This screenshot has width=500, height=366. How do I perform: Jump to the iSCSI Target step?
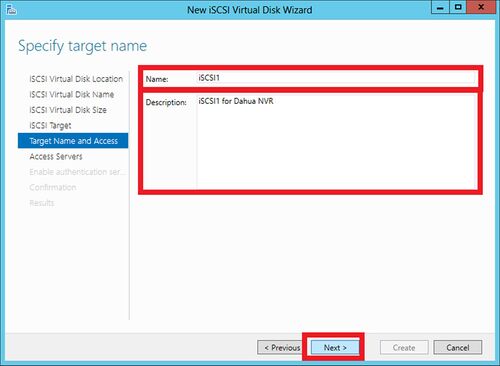(50, 125)
